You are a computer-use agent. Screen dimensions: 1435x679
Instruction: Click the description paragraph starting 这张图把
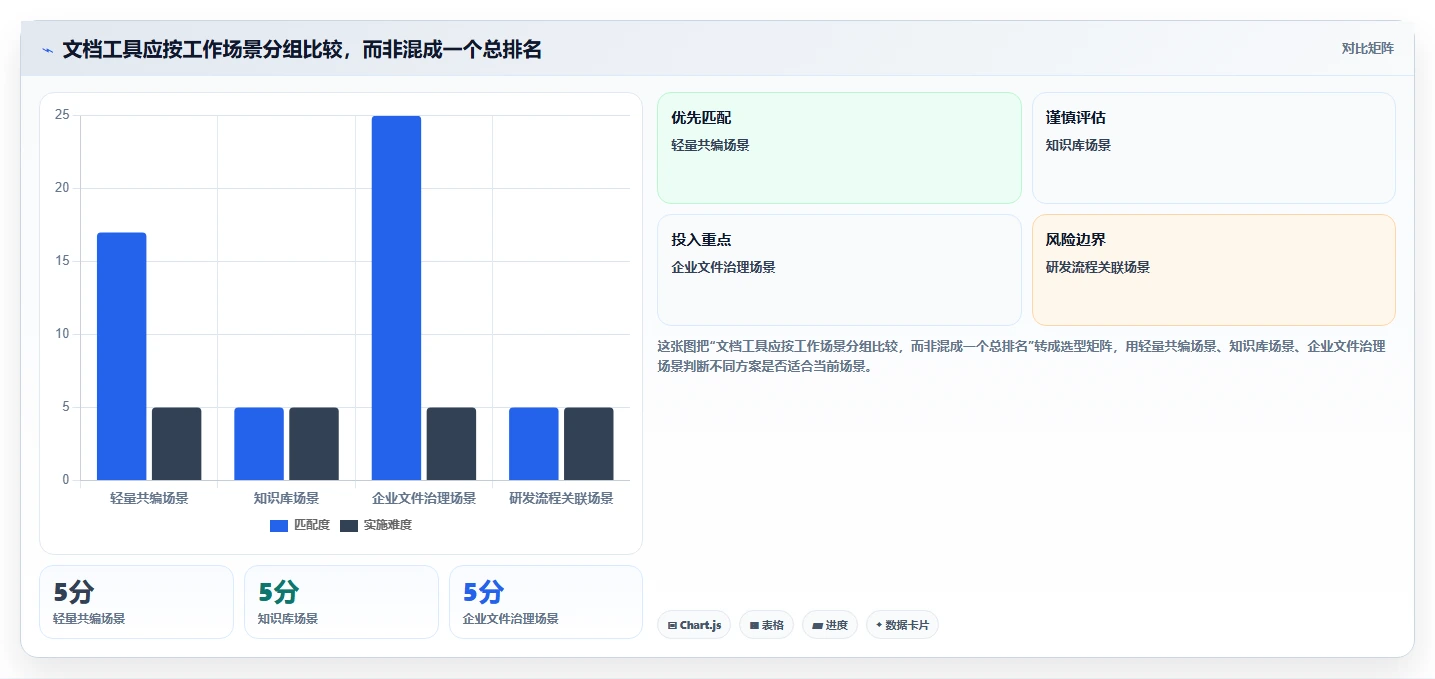pyautogui.click(x=1021, y=356)
